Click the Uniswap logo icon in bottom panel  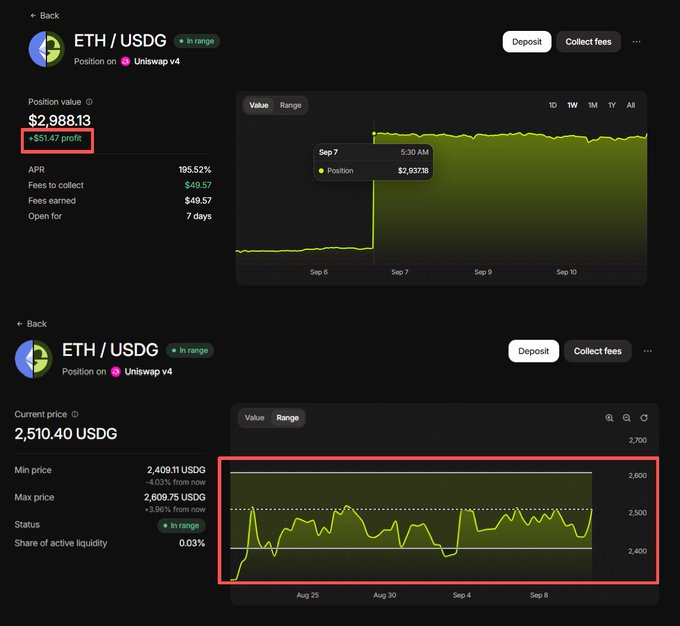click(115, 372)
